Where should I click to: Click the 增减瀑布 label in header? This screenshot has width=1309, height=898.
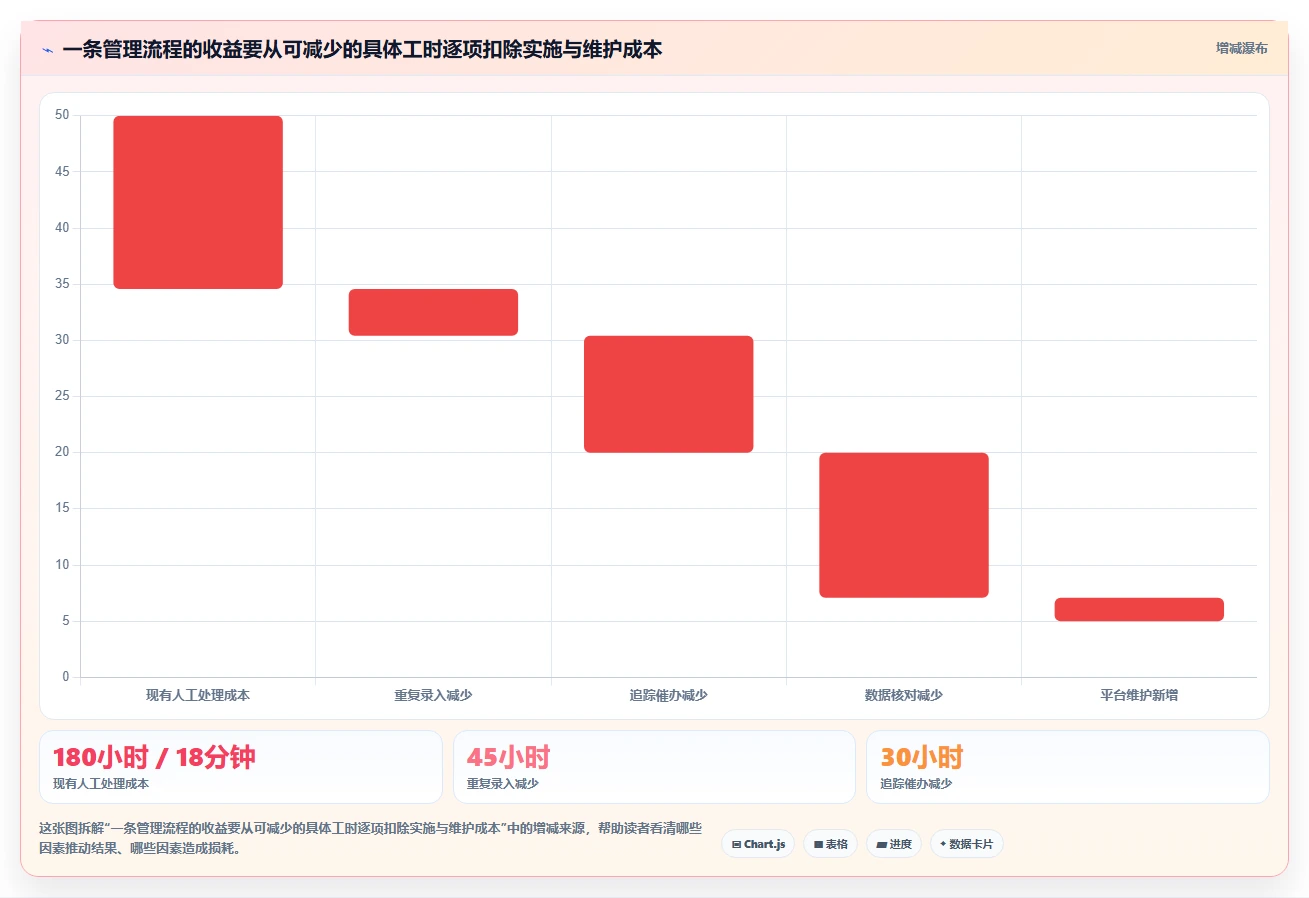click(x=1241, y=48)
